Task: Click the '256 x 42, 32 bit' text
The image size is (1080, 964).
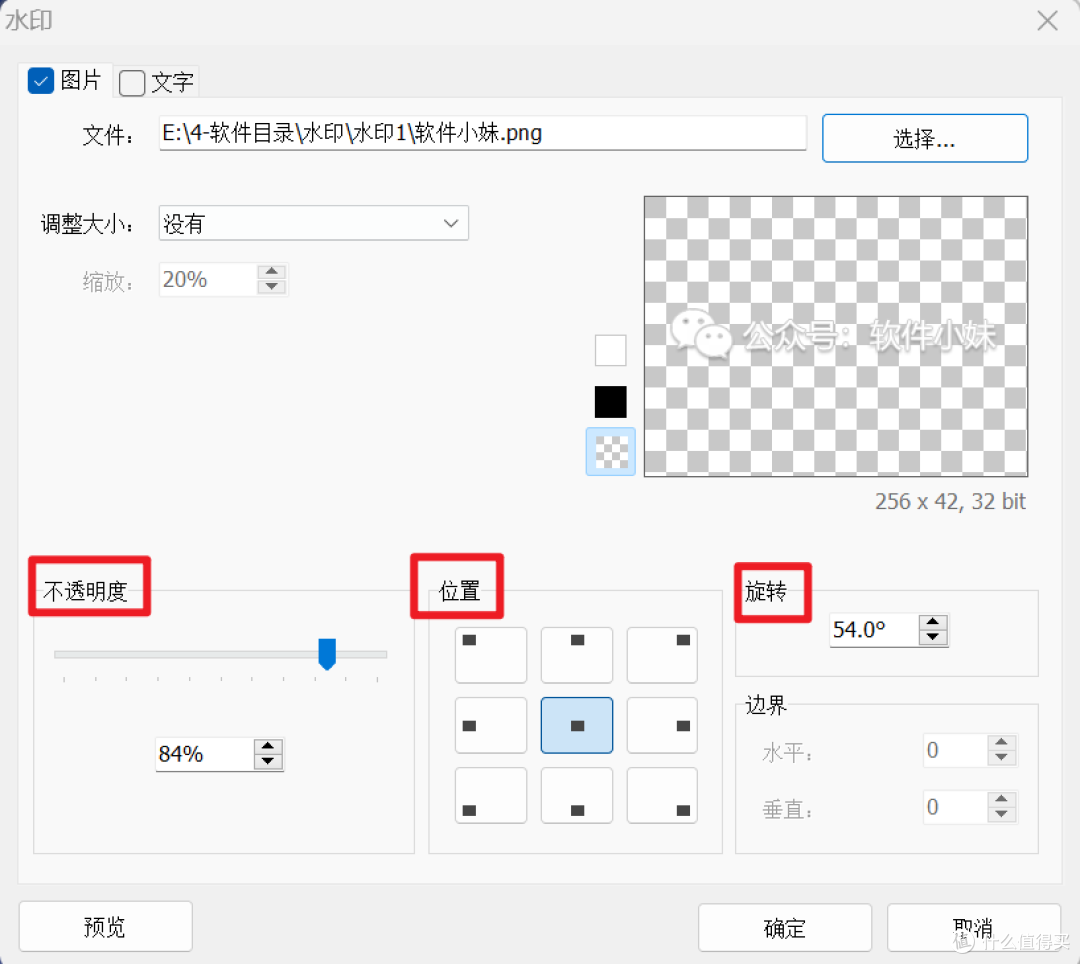Action: coord(950,501)
